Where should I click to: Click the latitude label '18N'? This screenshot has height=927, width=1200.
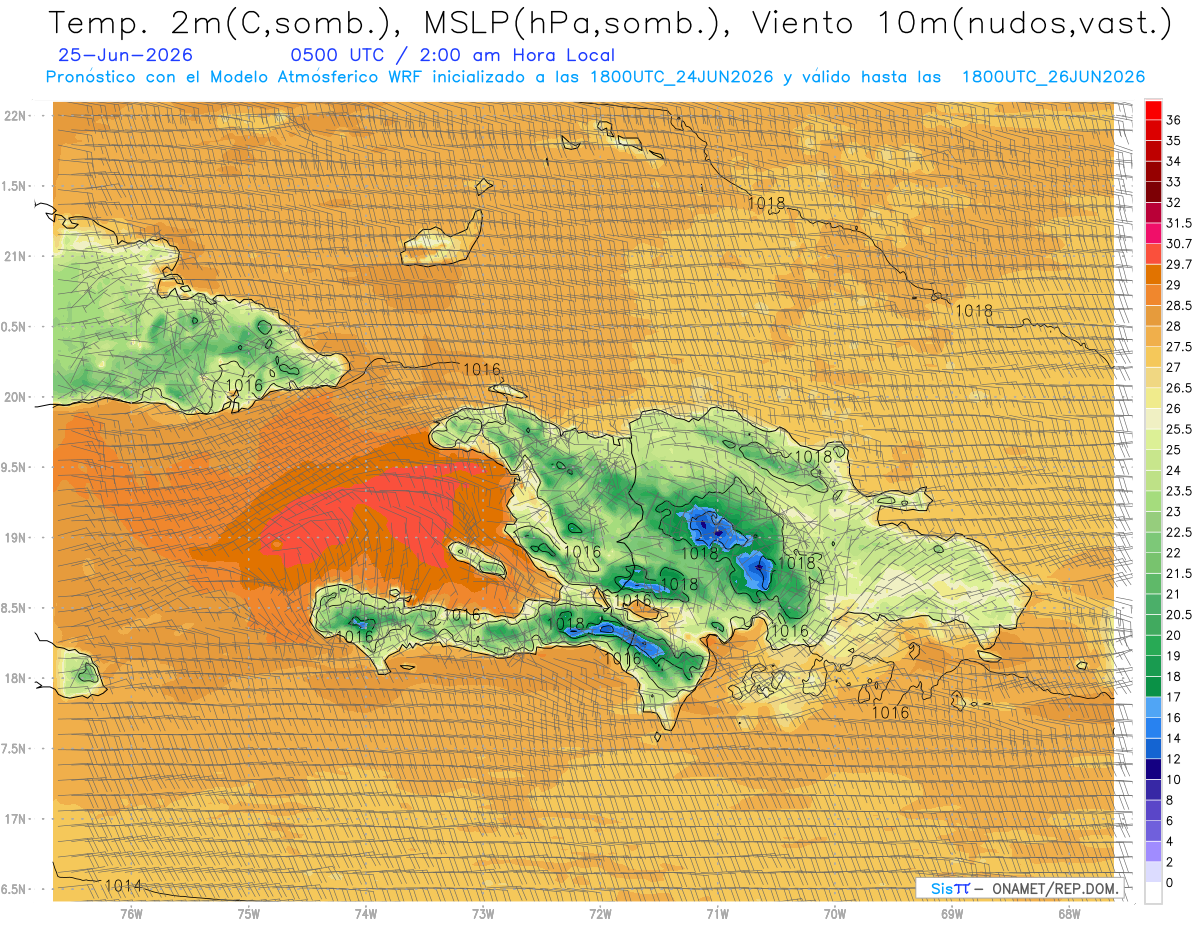click(16, 678)
